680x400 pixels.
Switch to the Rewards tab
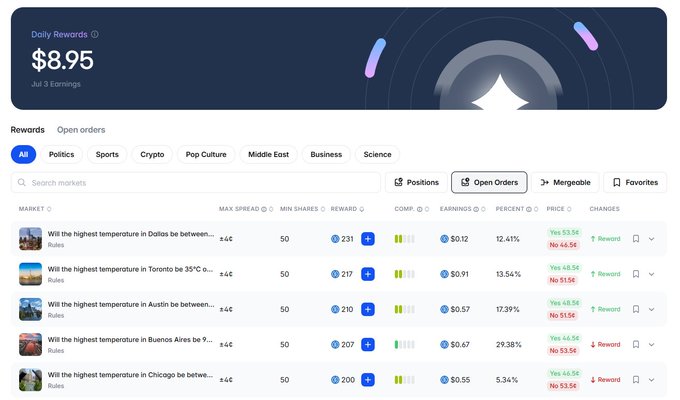(28, 130)
